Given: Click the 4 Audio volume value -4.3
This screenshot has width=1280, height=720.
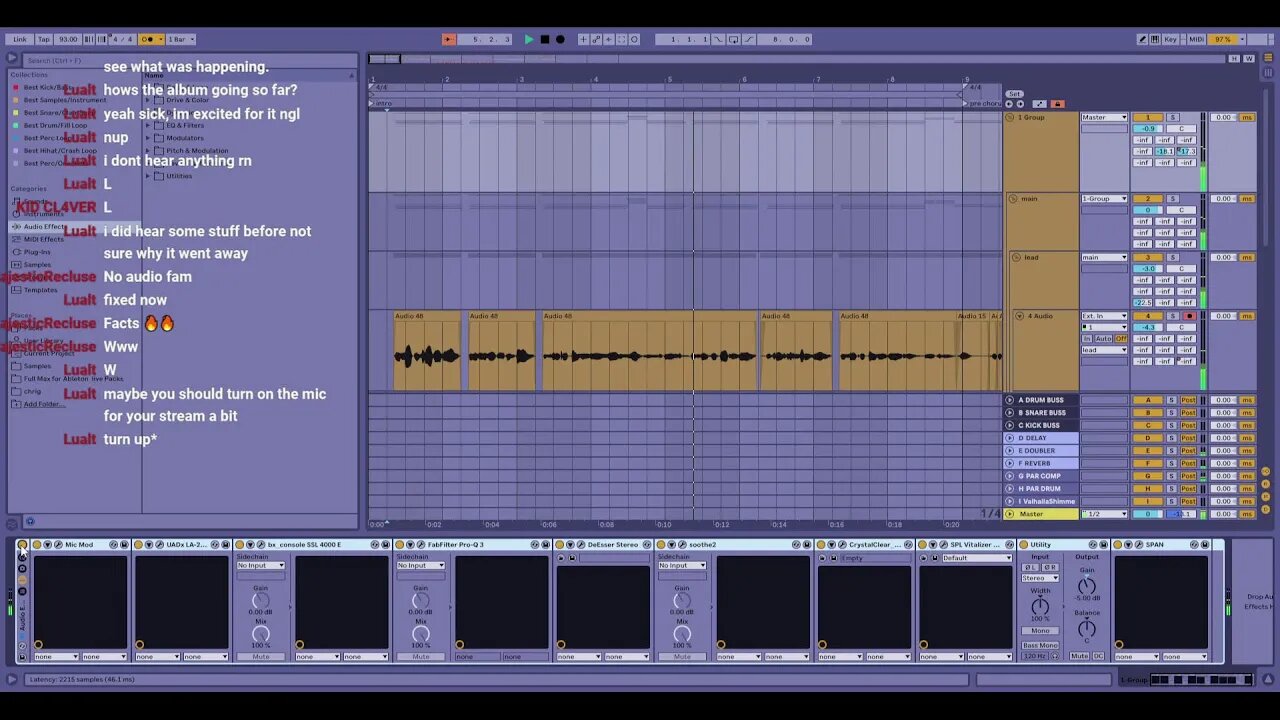Looking at the screenshot, I should (1148, 327).
